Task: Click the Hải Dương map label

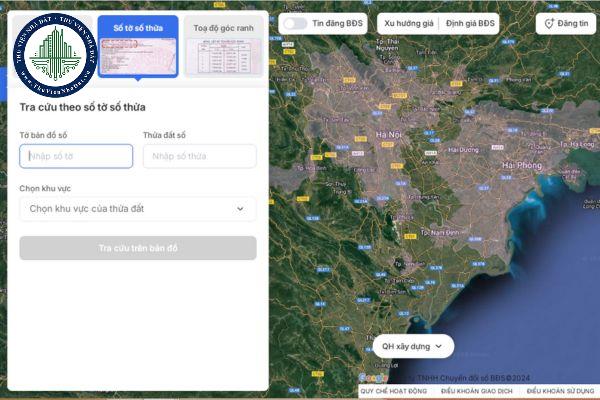Action: click(463, 150)
